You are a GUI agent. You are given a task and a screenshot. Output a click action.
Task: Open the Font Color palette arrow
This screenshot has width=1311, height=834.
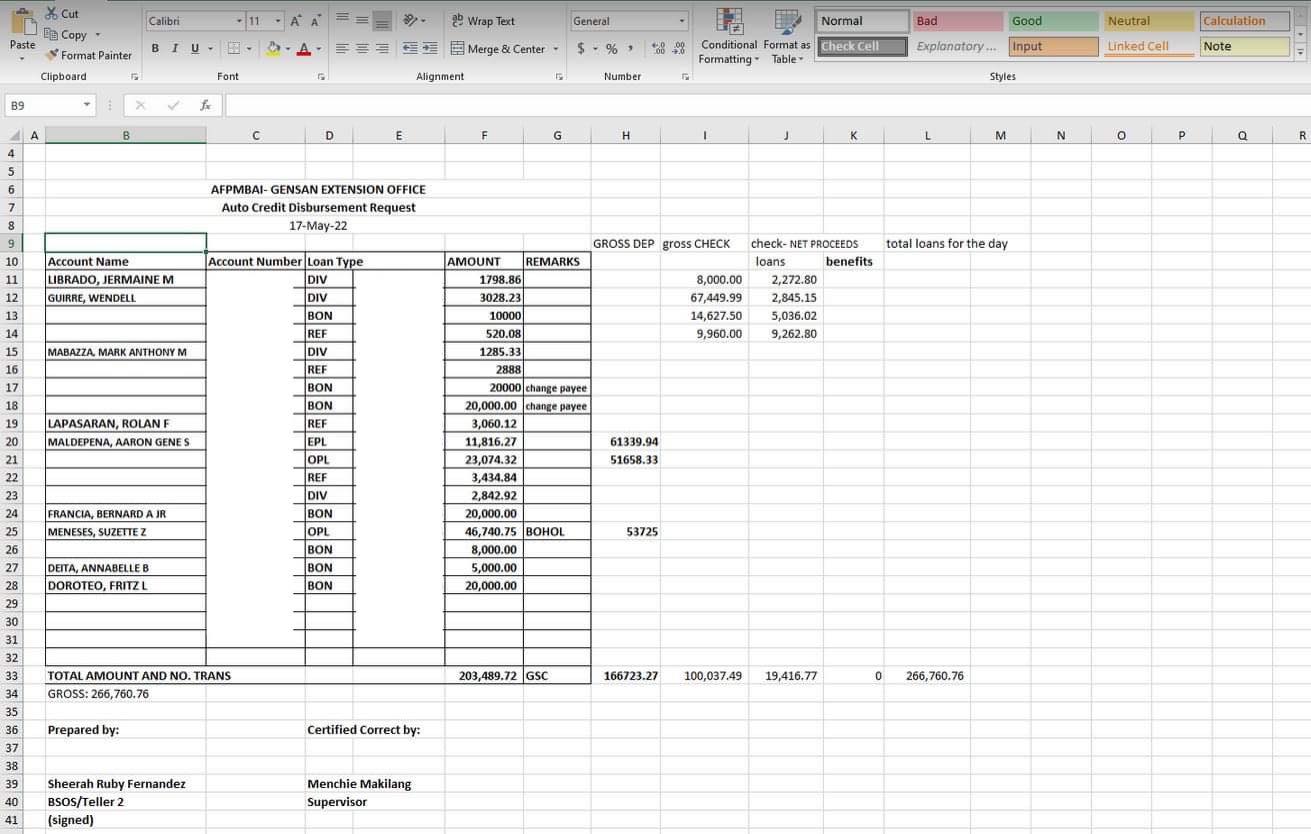319,48
